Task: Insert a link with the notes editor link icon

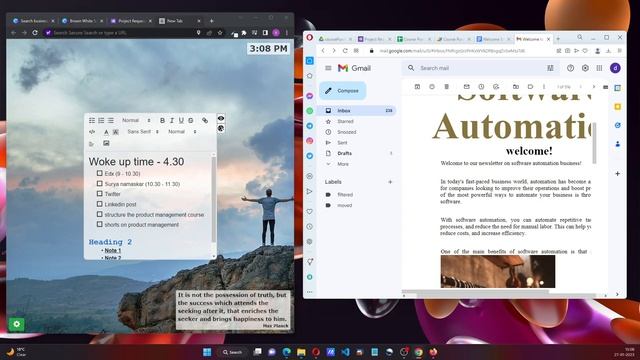Action: [x=205, y=120]
